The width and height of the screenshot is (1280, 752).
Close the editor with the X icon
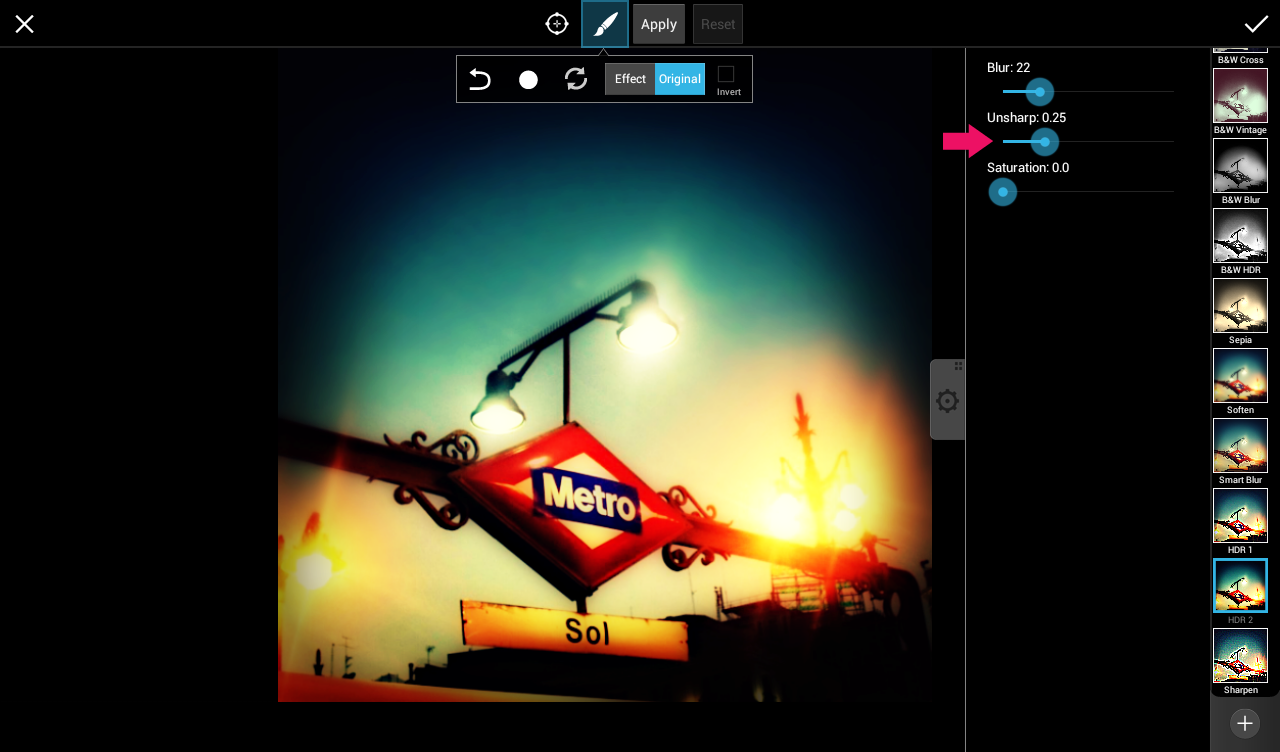[x=24, y=24]
